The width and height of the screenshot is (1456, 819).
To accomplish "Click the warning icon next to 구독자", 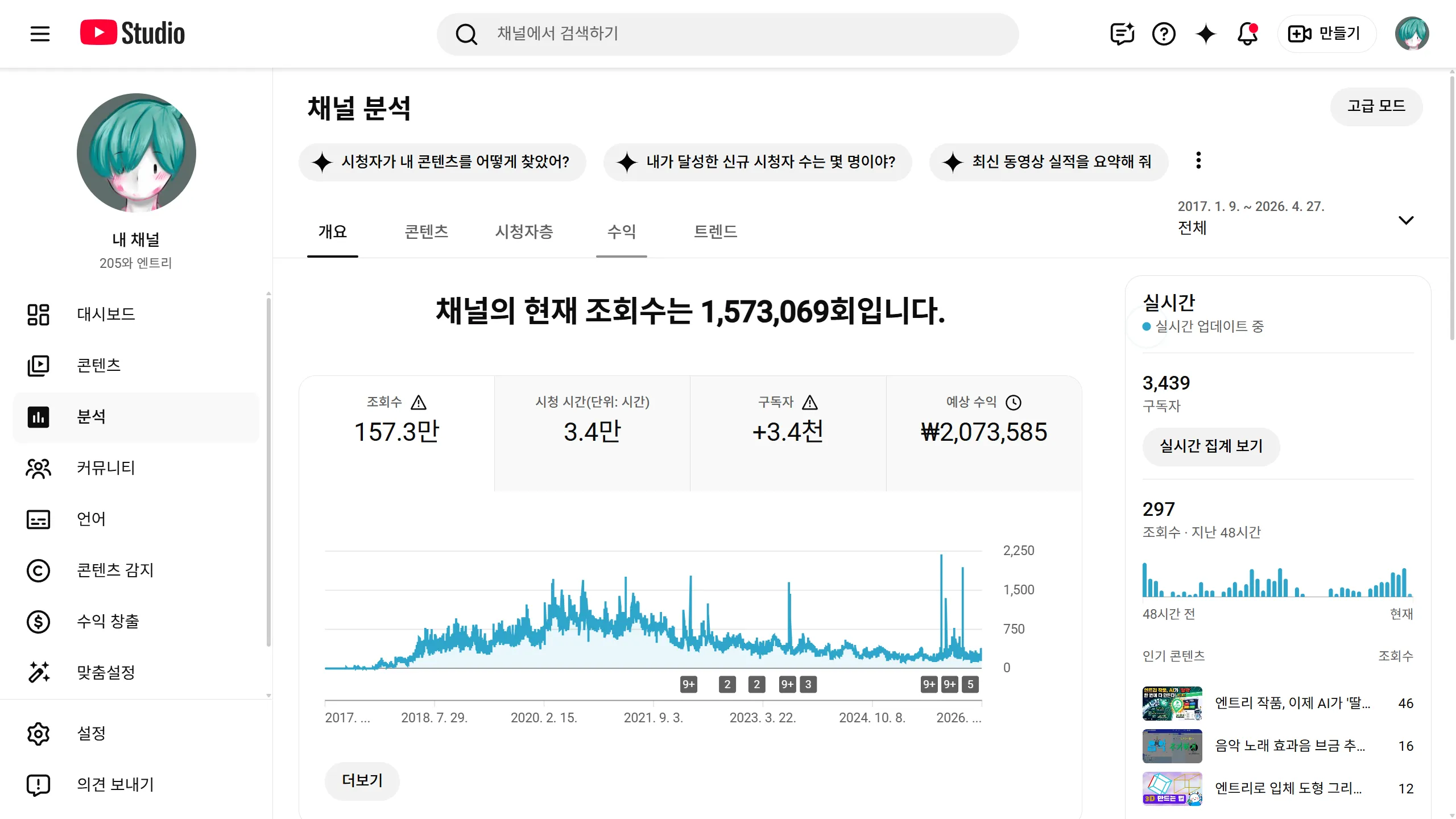I will 810,403.
